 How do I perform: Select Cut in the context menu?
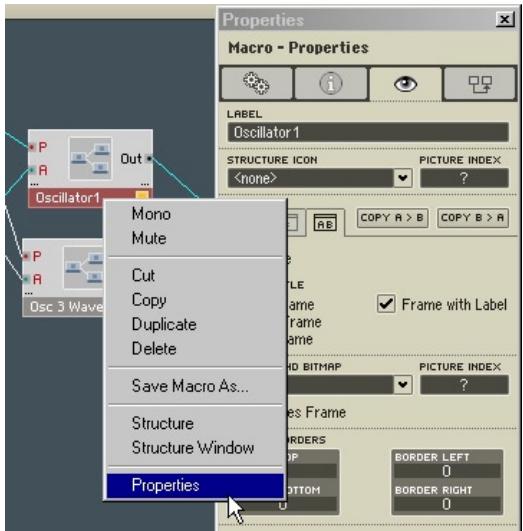pos(195,275)
